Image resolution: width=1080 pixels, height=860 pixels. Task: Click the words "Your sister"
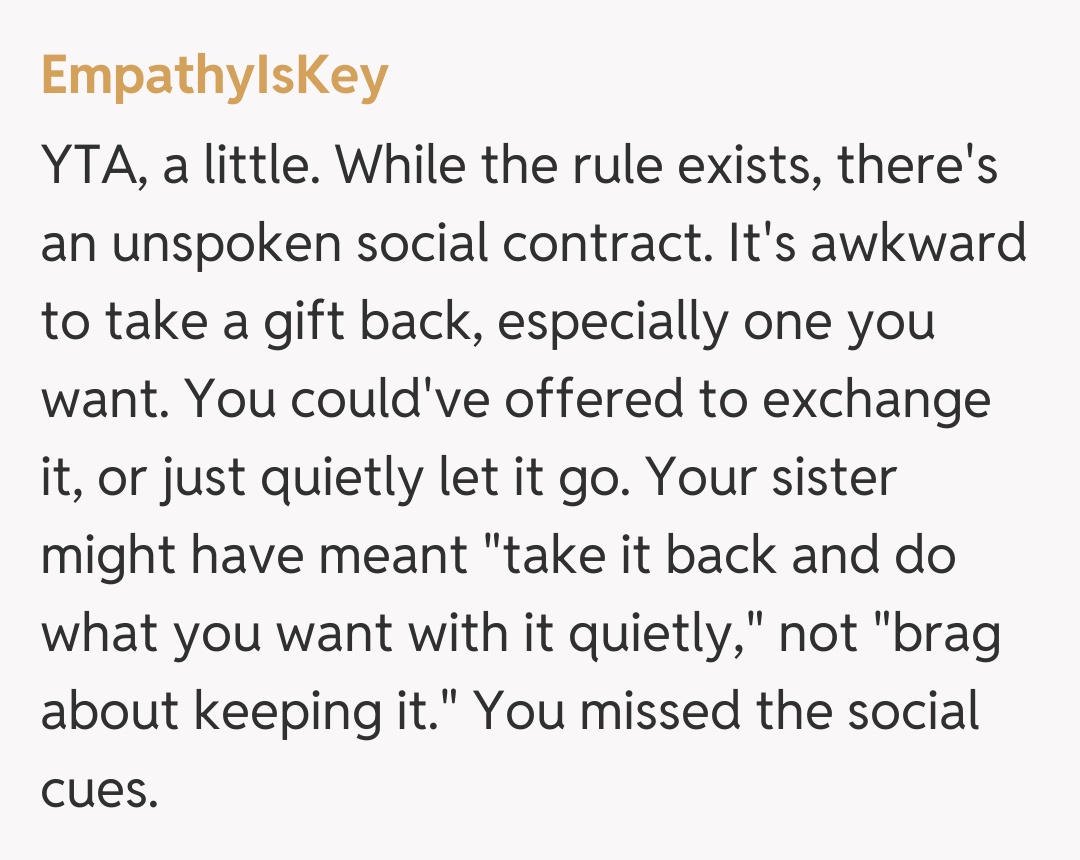coord(771,478)
